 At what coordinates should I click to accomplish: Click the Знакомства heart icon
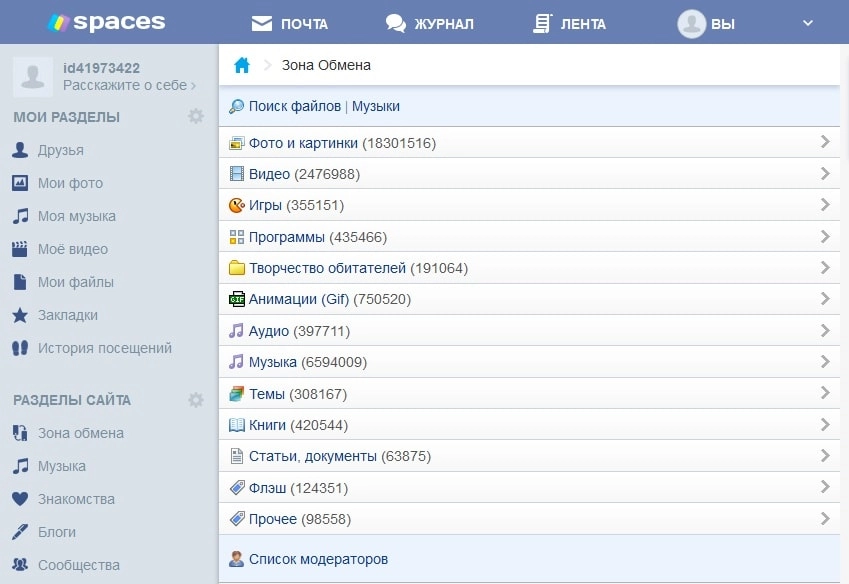coord(19,499)
